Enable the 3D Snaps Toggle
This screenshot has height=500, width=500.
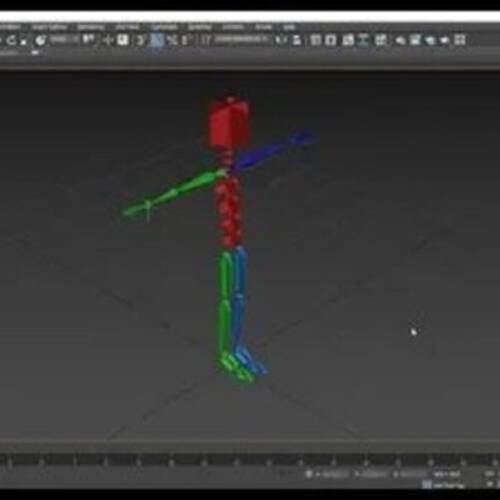point(140,40)
